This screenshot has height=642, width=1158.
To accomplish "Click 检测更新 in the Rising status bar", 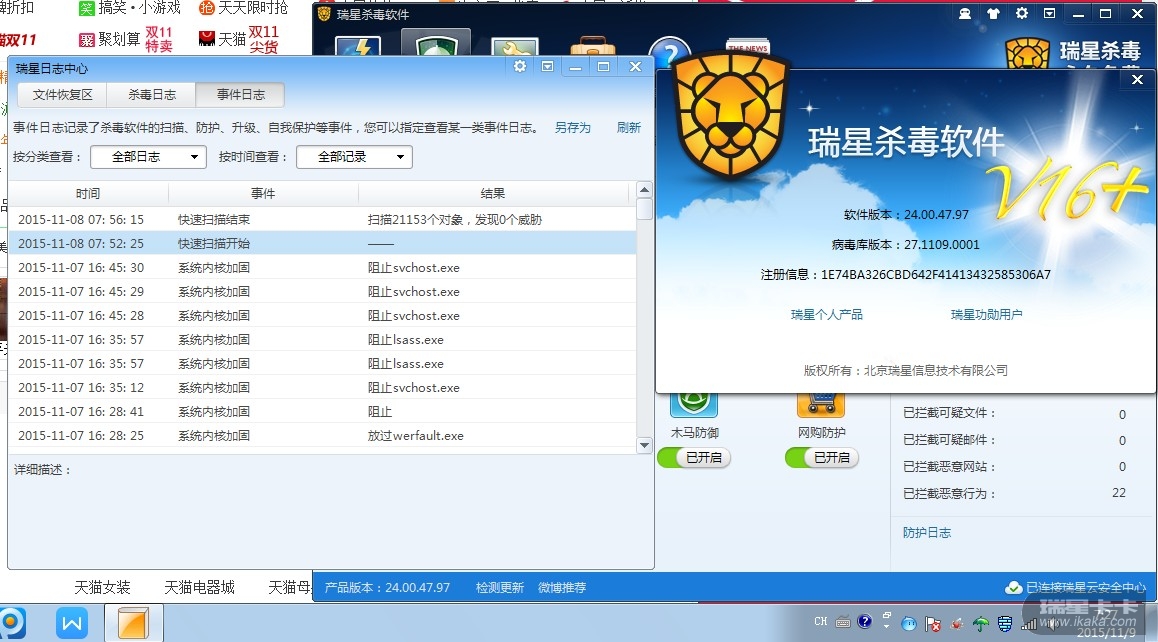I will click(x=500, y=587).
